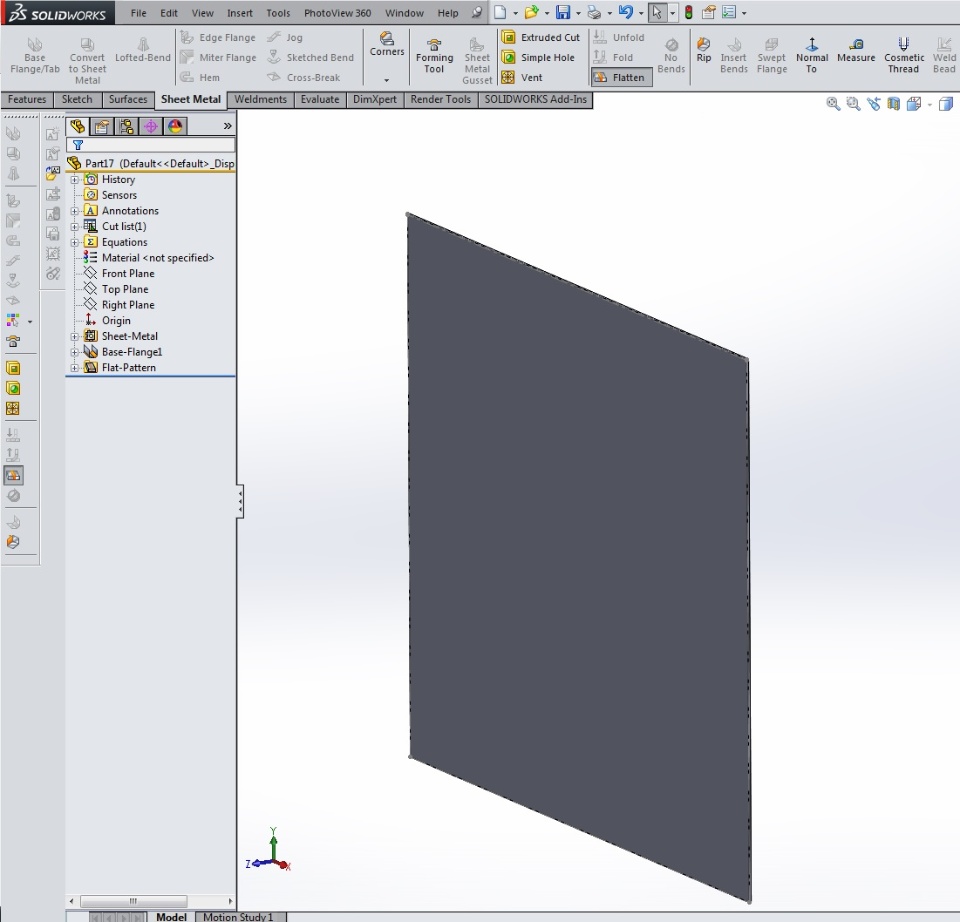Image resolution: width=960 pixels, height=922 pixels.
Task: Select the Right Plane tree item
Action: point(119,305)
